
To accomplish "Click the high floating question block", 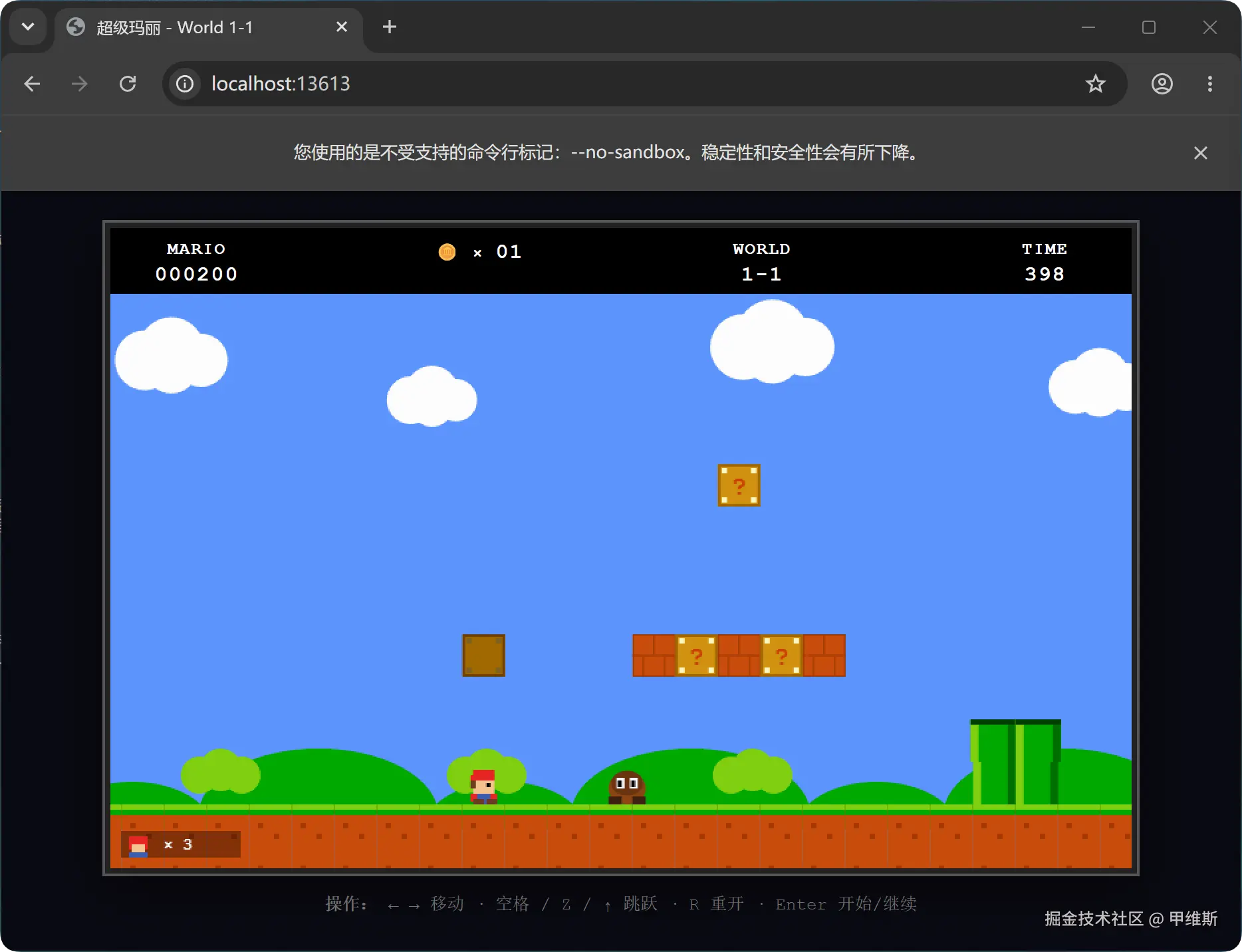I will 739,485.
